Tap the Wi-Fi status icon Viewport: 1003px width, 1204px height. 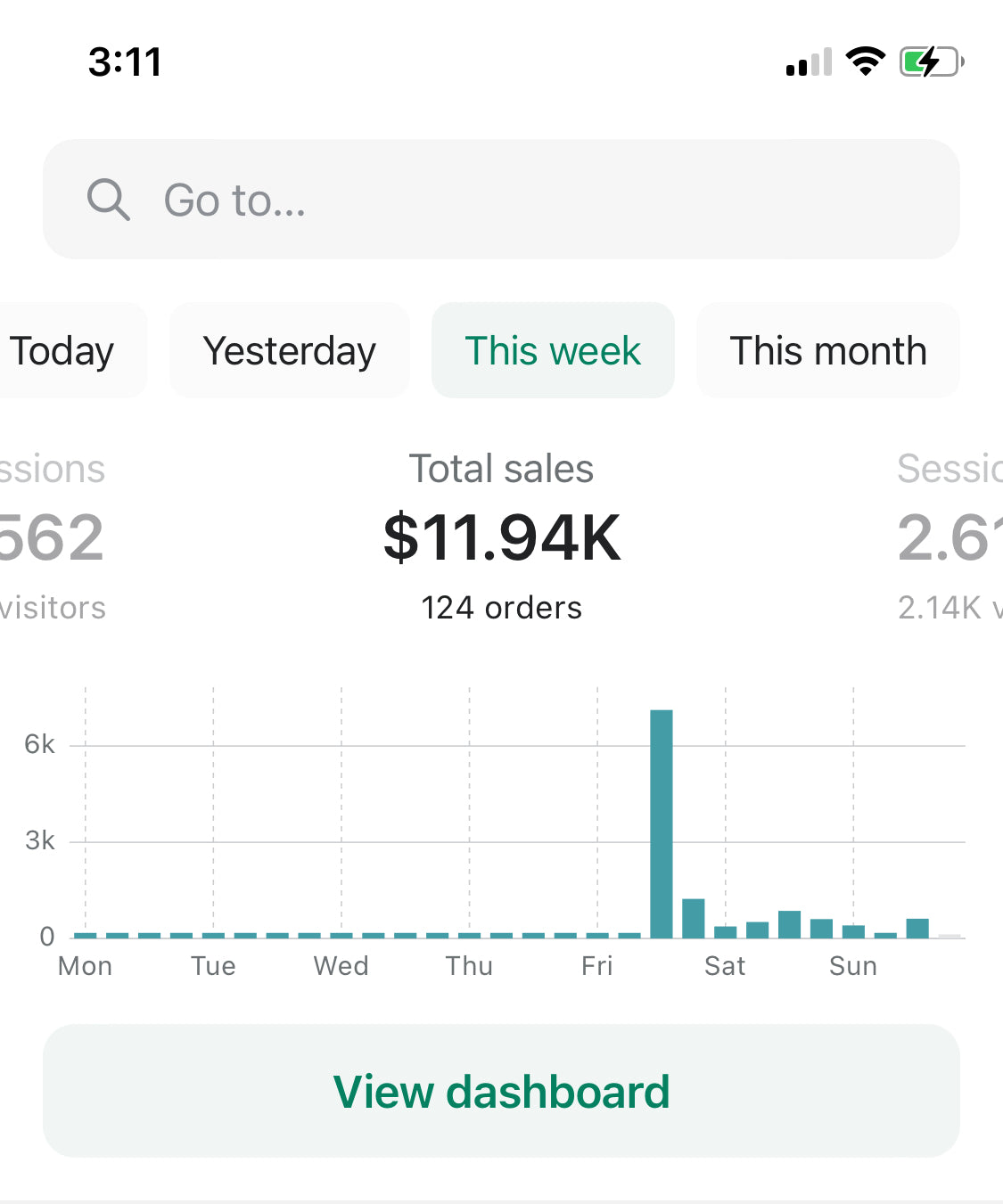click(865, 61)
